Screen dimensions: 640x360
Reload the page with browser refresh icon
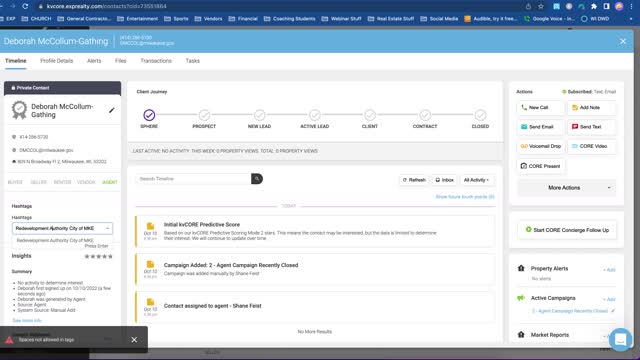click(x=25, y=6)
